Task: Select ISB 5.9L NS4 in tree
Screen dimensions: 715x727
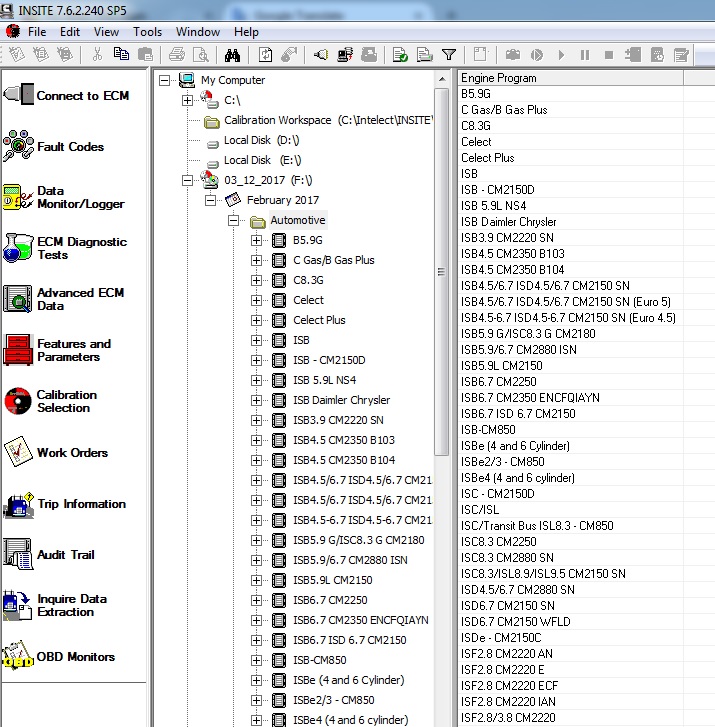Action: click(x=325, y=380)
